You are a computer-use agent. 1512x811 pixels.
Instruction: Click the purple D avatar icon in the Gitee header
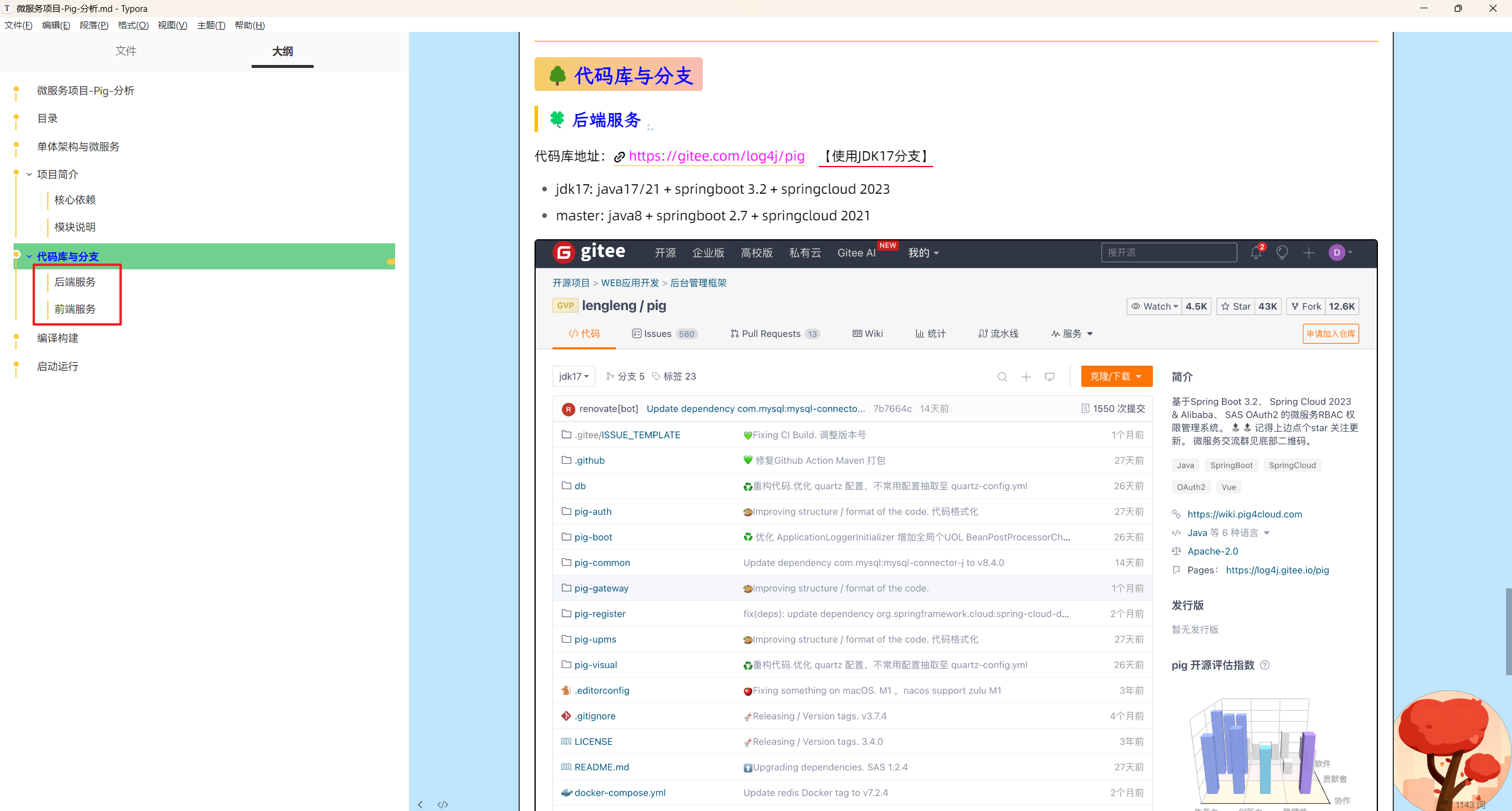(x=1337, y=253)
